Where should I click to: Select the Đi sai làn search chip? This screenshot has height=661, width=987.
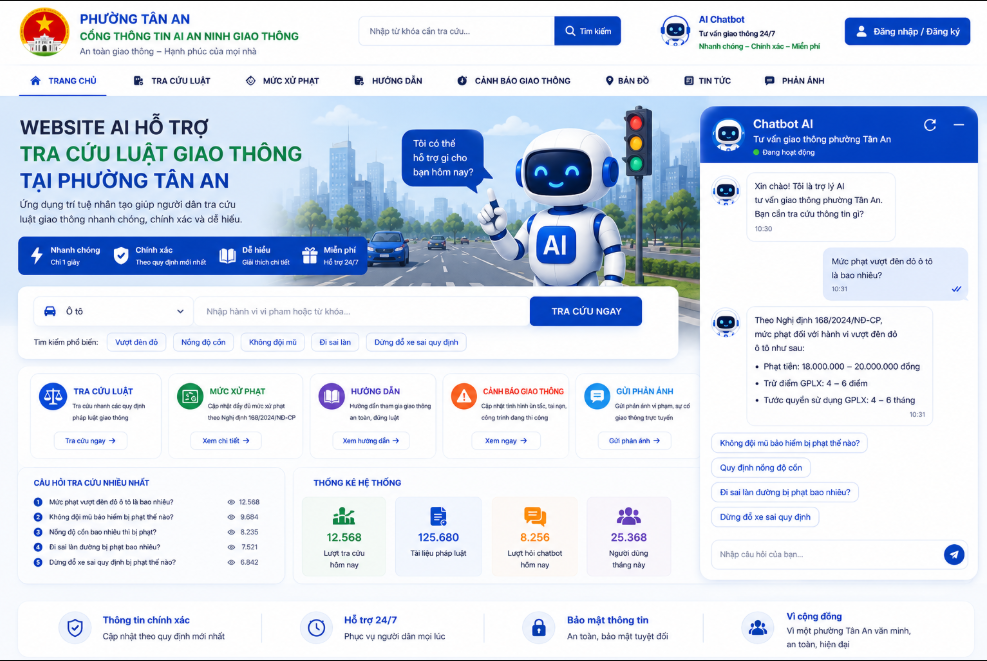335,342
